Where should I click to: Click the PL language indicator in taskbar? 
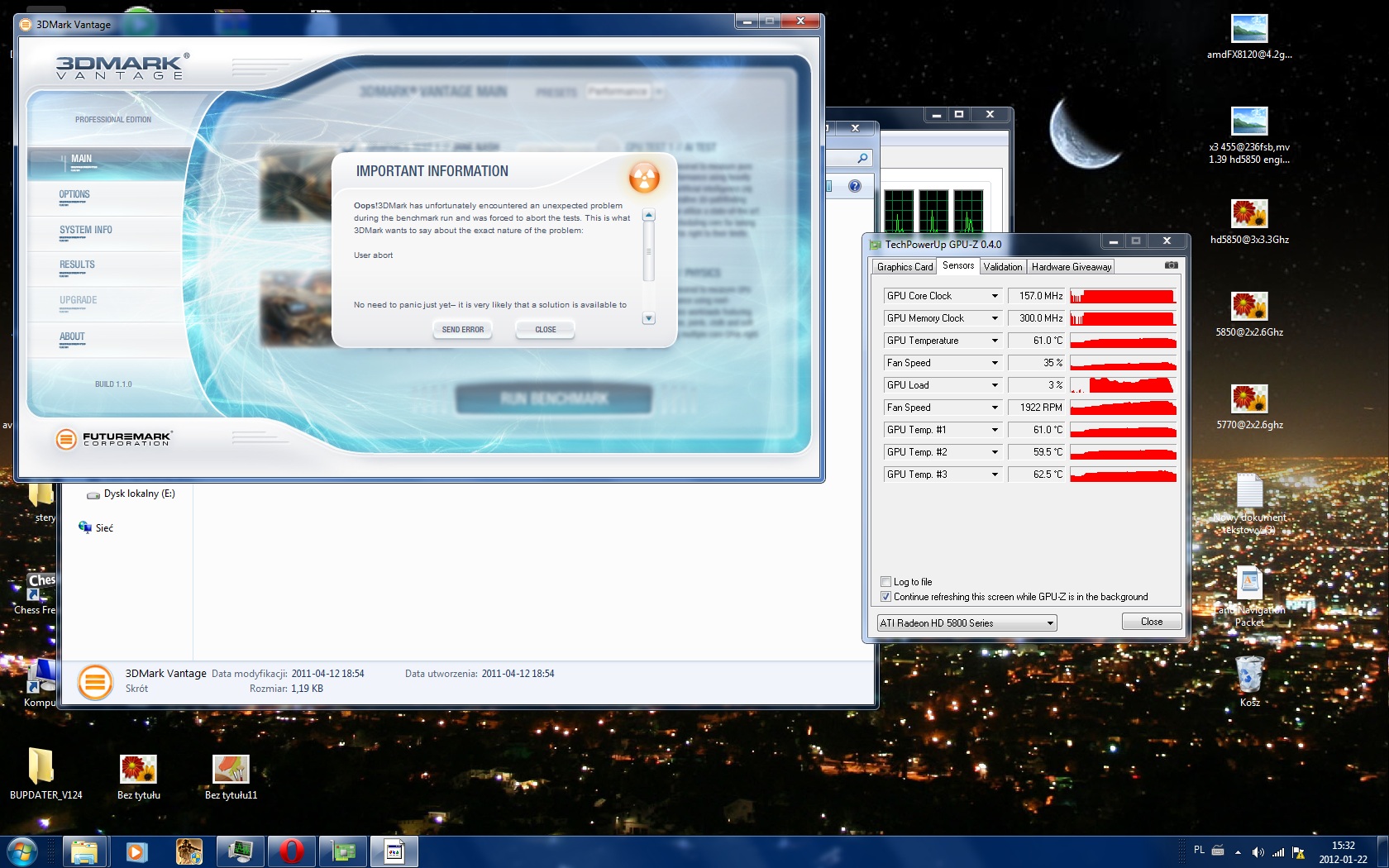pos(1199,850)
